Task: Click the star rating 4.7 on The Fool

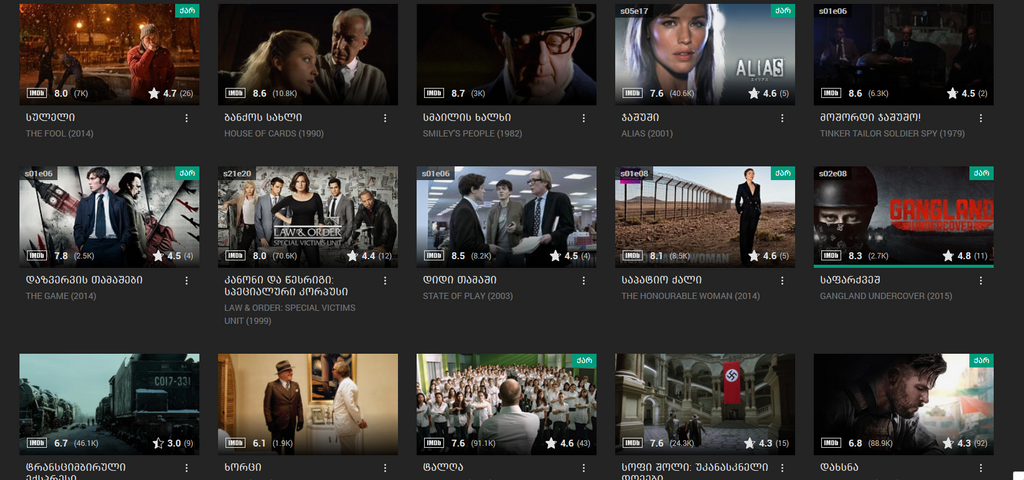Action: point(170,93)
